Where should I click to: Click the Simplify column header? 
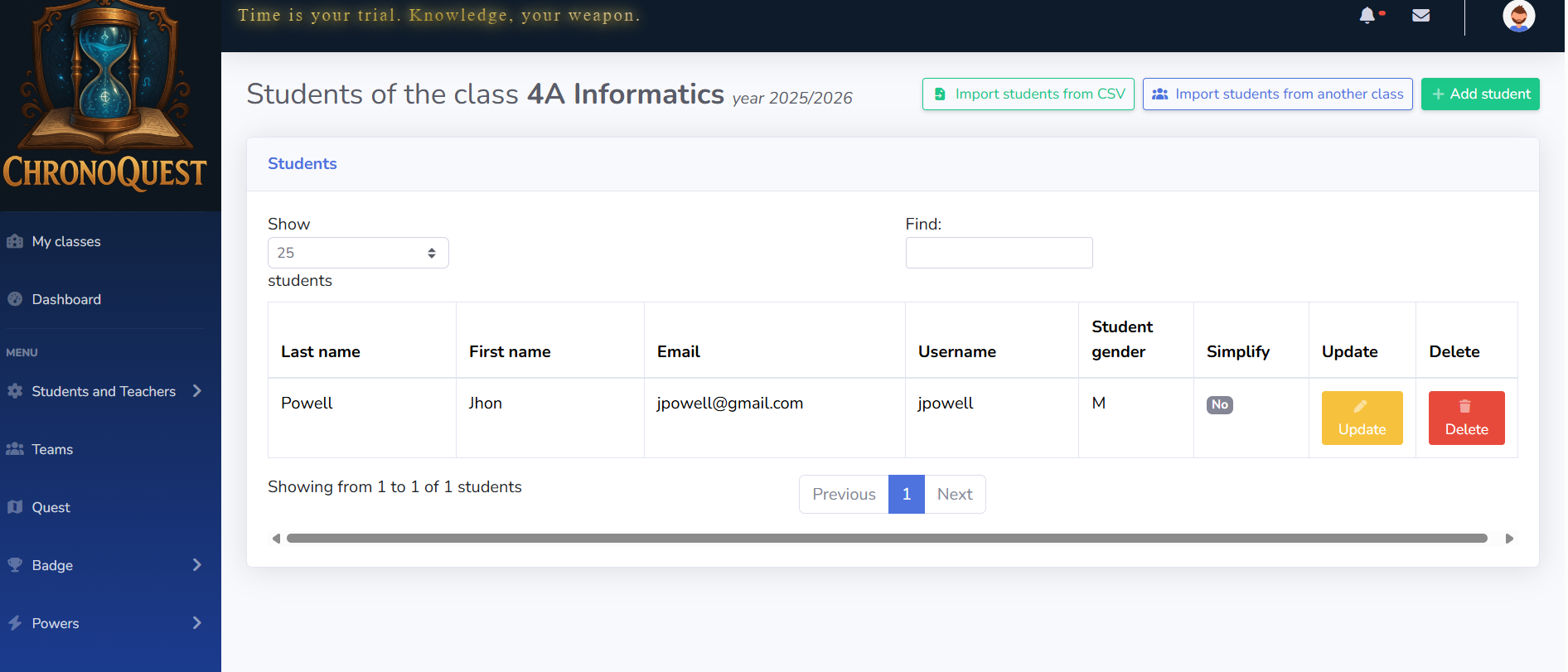pyautogui.click(x=1251, y=341)
